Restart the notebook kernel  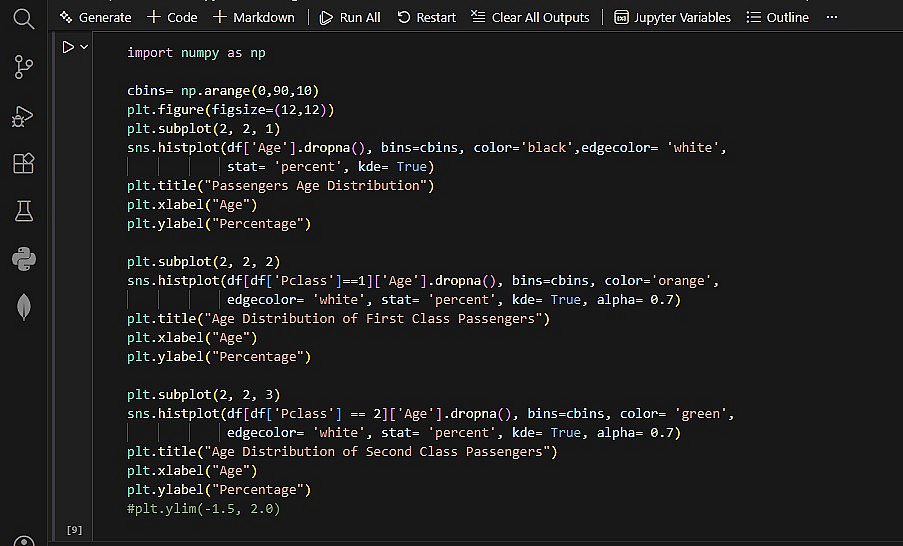point(427,17)
